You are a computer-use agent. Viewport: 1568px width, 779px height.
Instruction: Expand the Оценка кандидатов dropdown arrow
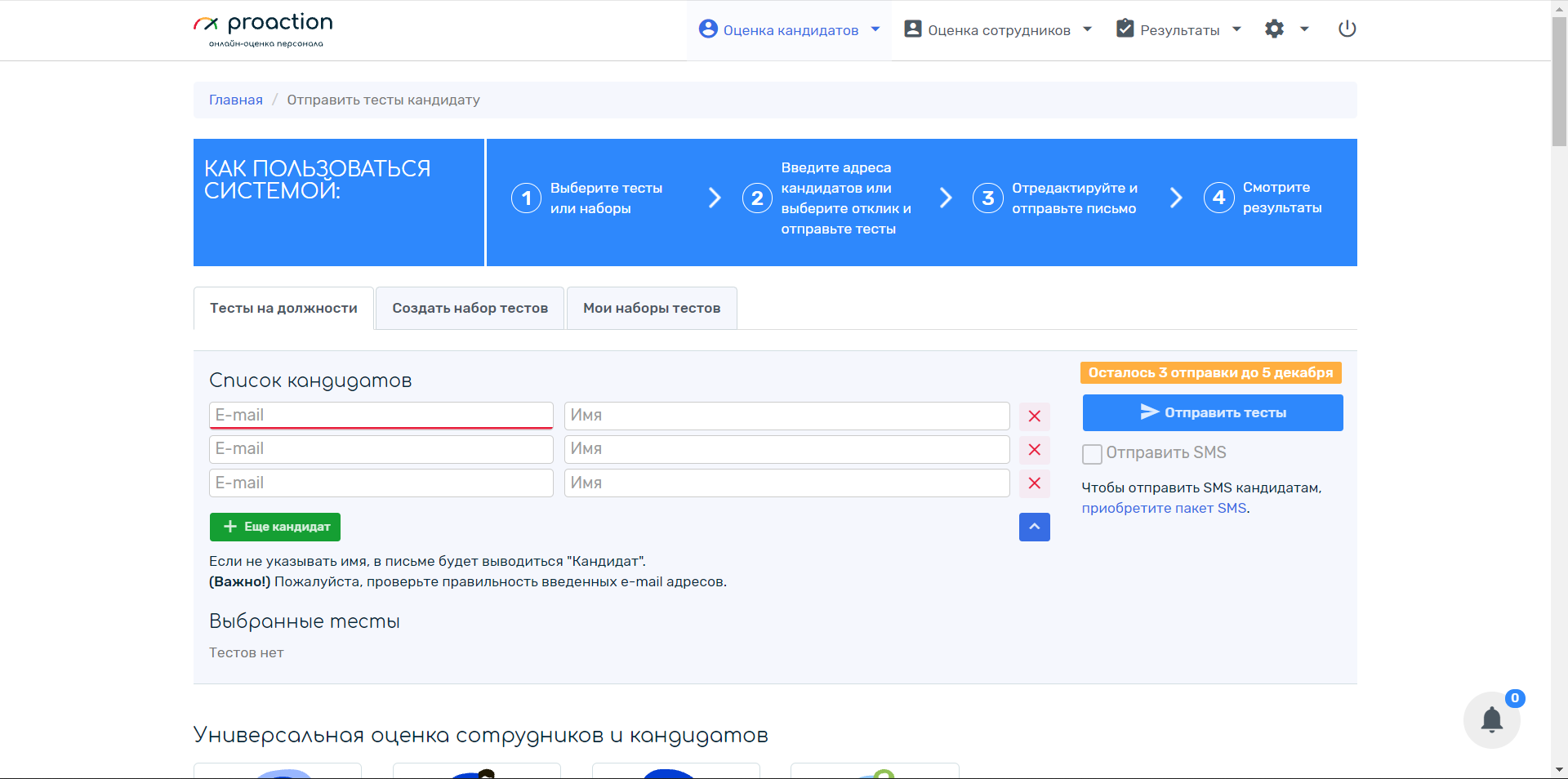(875, 29)
